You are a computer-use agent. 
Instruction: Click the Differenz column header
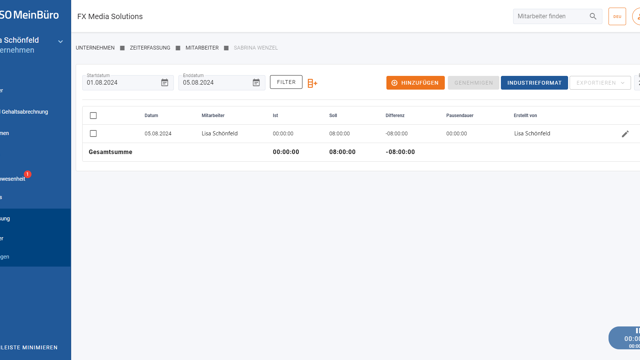point(395,116)
